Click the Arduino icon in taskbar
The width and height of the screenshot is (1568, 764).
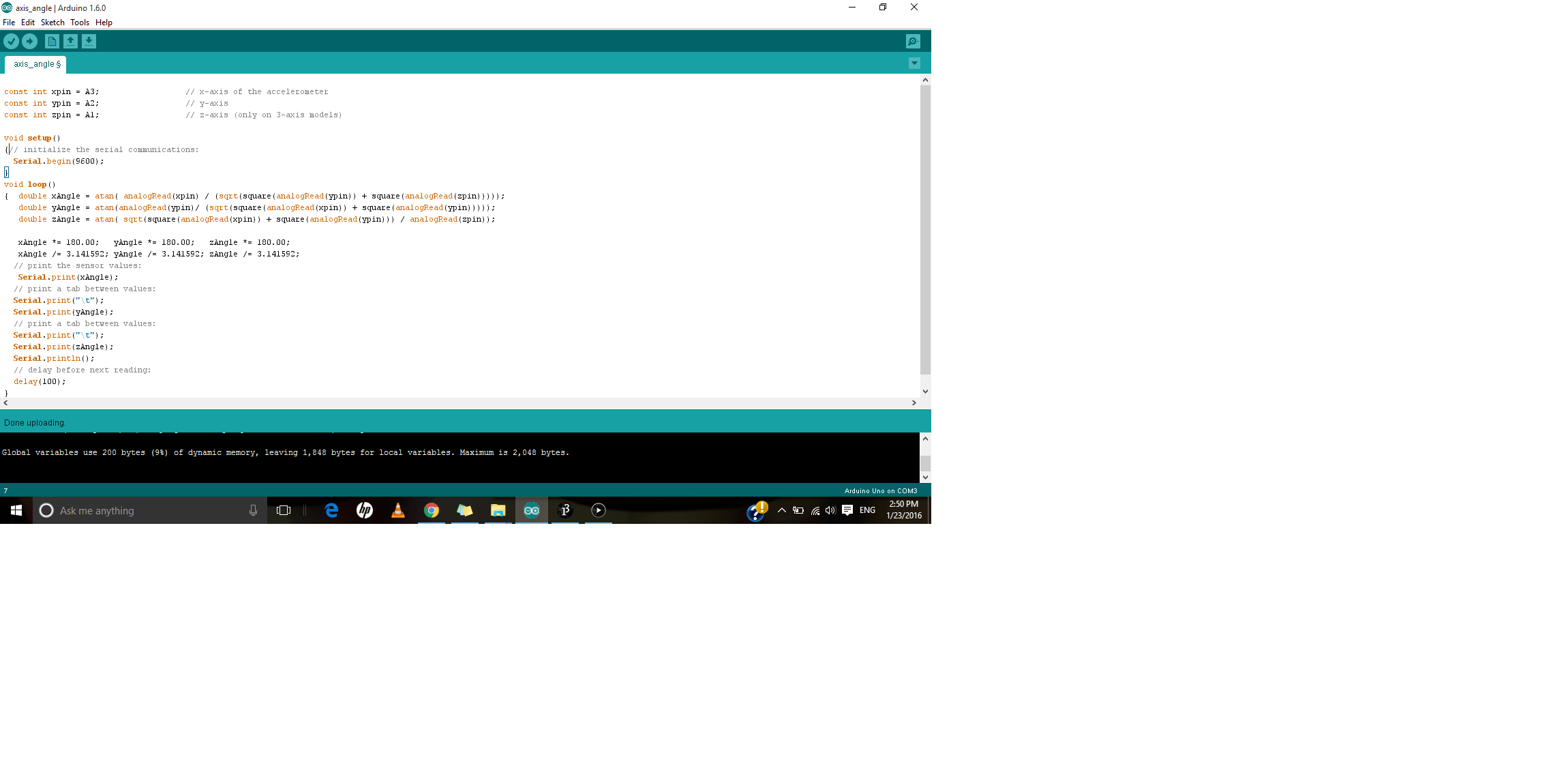pyautogui.click(x=532, y=510)
